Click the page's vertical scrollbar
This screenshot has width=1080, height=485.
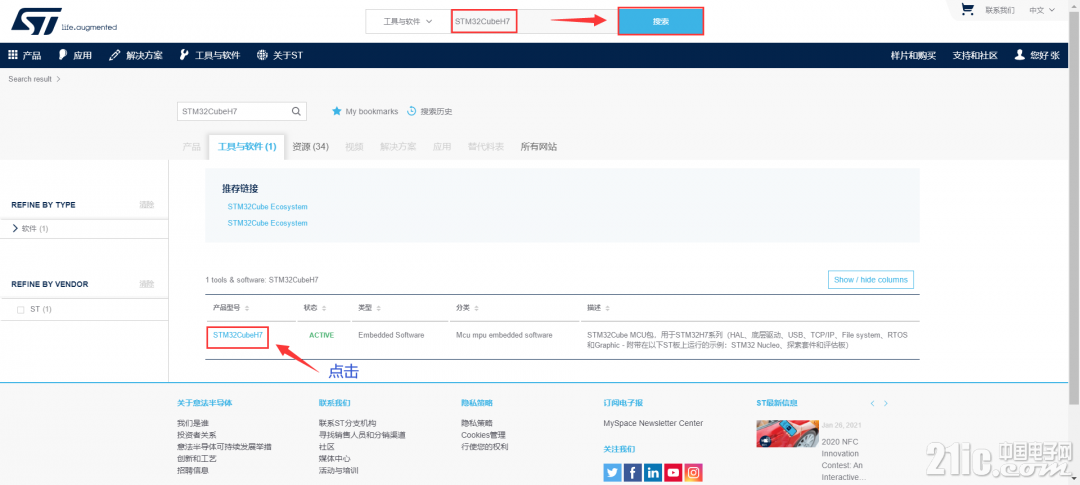pyautogui.click(x=1076, y=207)
